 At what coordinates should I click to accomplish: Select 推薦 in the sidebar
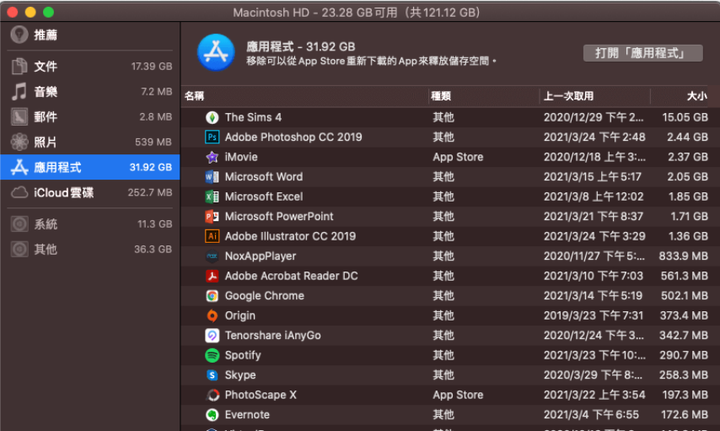pos(90,35)
